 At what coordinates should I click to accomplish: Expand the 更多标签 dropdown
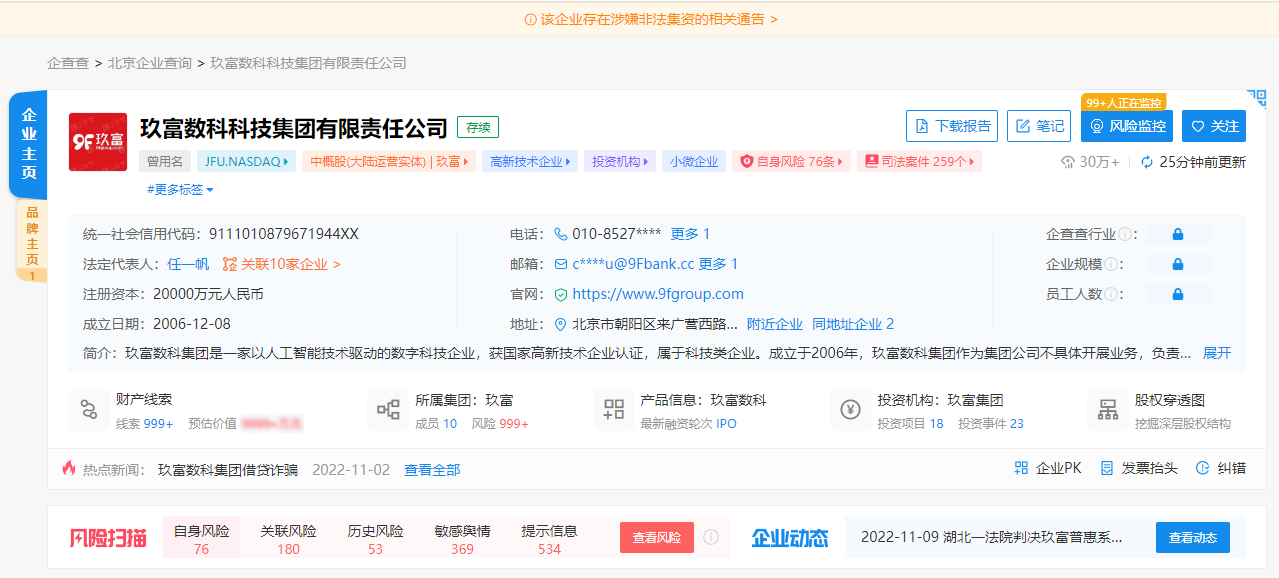[x=181, y=189]
